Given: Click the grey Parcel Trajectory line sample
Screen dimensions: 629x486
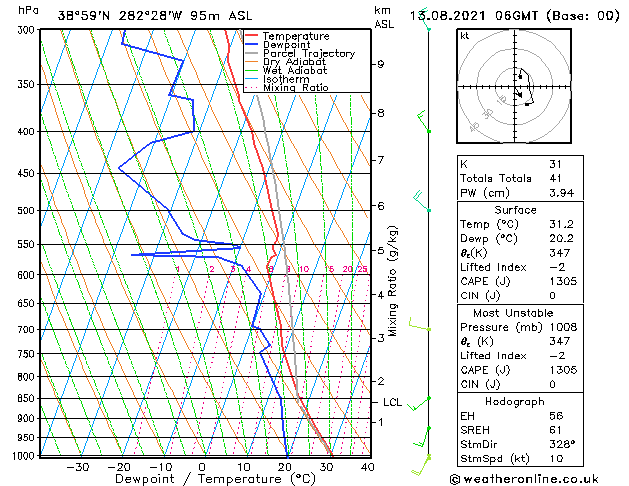Looking at the screenshot, I should click(252, 53).
